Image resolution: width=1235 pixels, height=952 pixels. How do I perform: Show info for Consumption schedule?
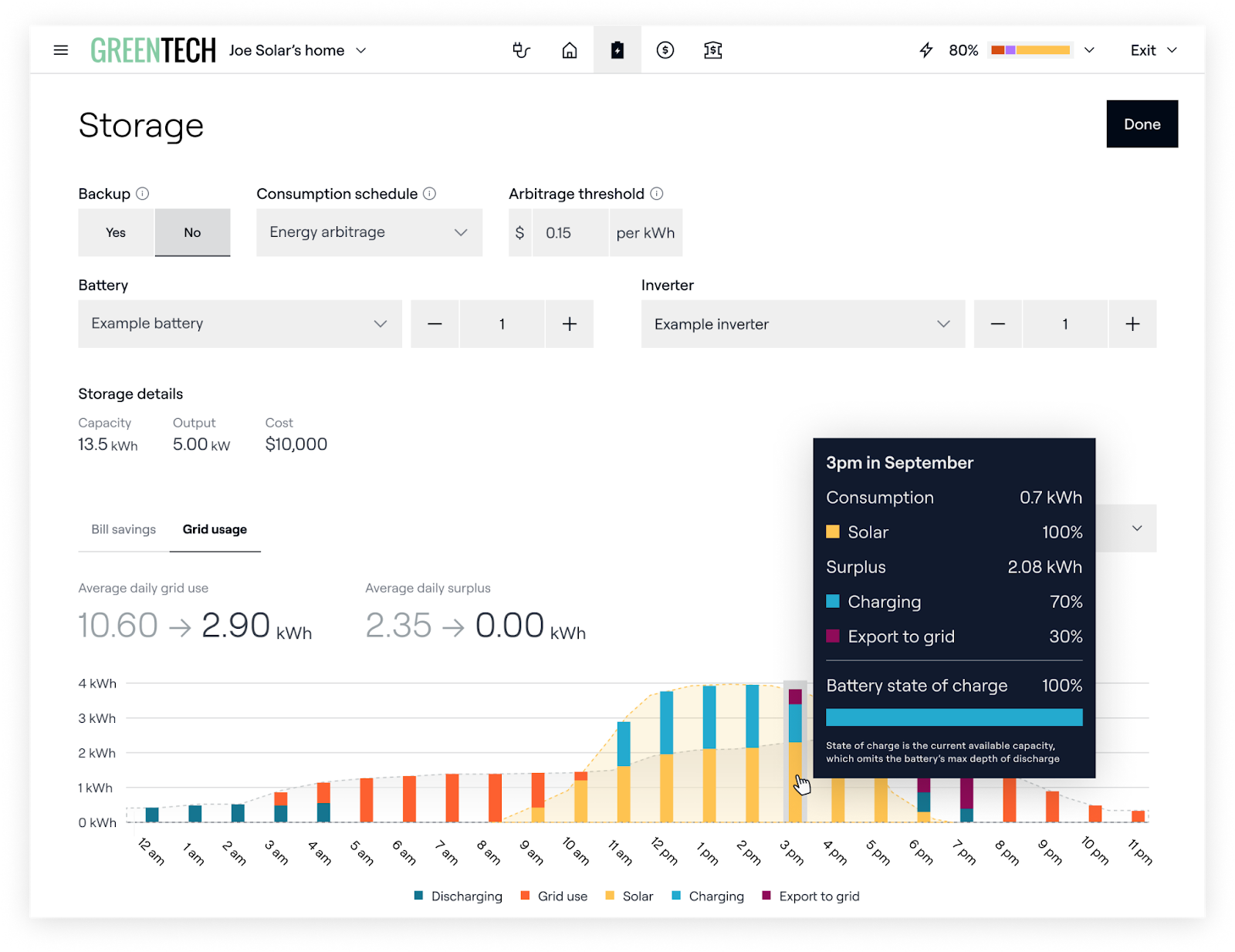(x=430, y=194)
